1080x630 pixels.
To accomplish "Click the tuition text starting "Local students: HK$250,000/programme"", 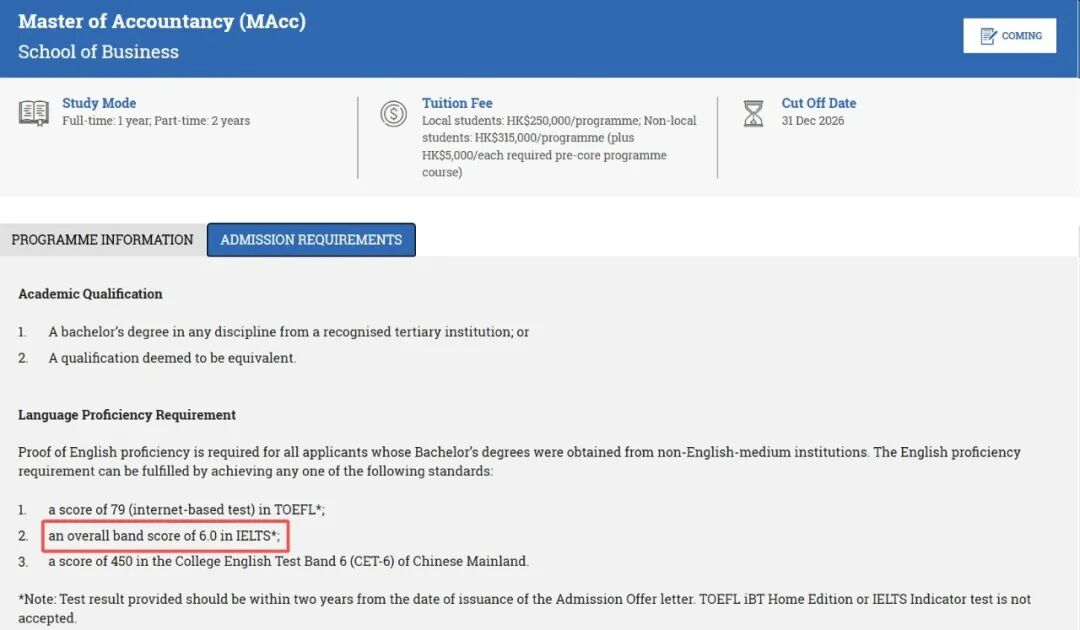I will pyautogui.click(x=559, y=146).
